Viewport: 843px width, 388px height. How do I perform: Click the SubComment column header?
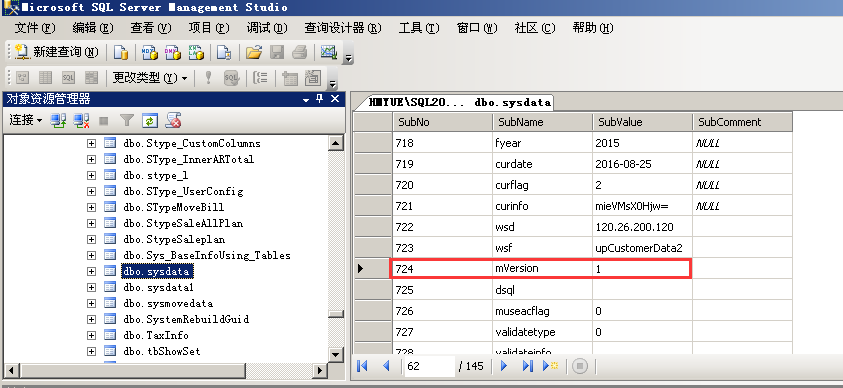tap(742, 122)
